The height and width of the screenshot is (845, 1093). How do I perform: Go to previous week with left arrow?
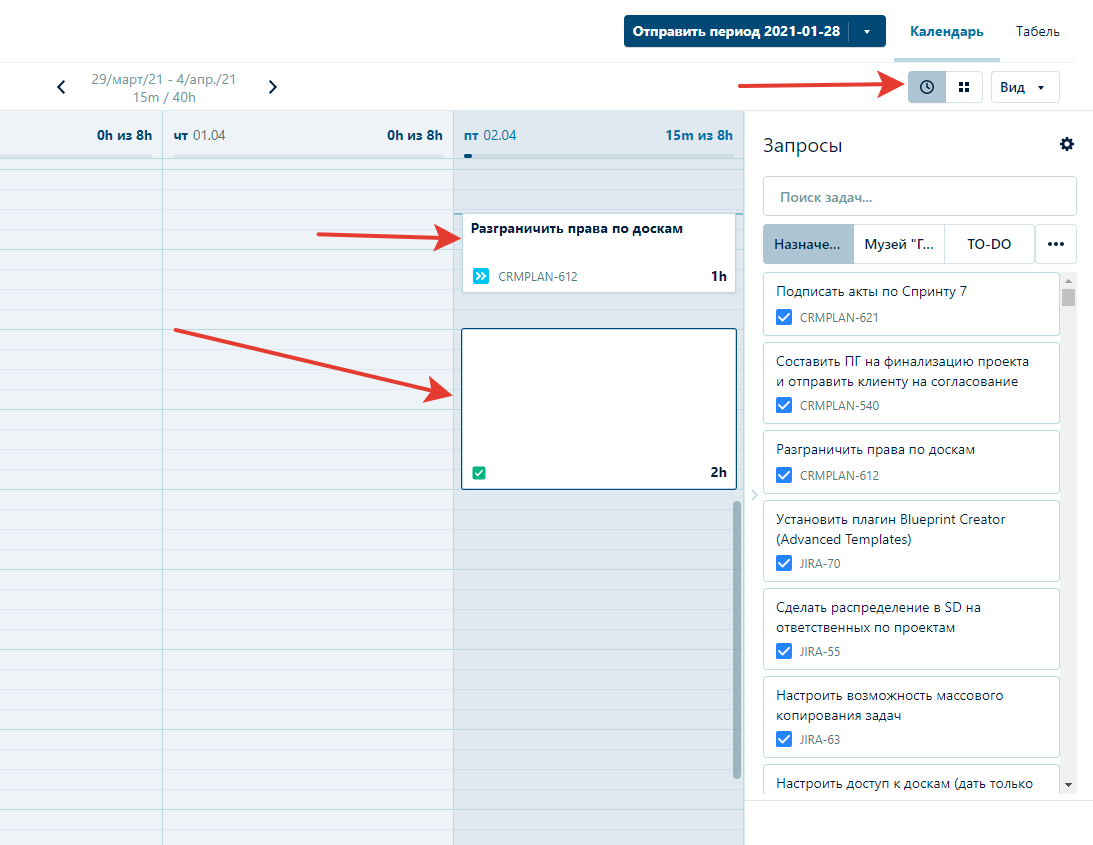pos(61,87)
